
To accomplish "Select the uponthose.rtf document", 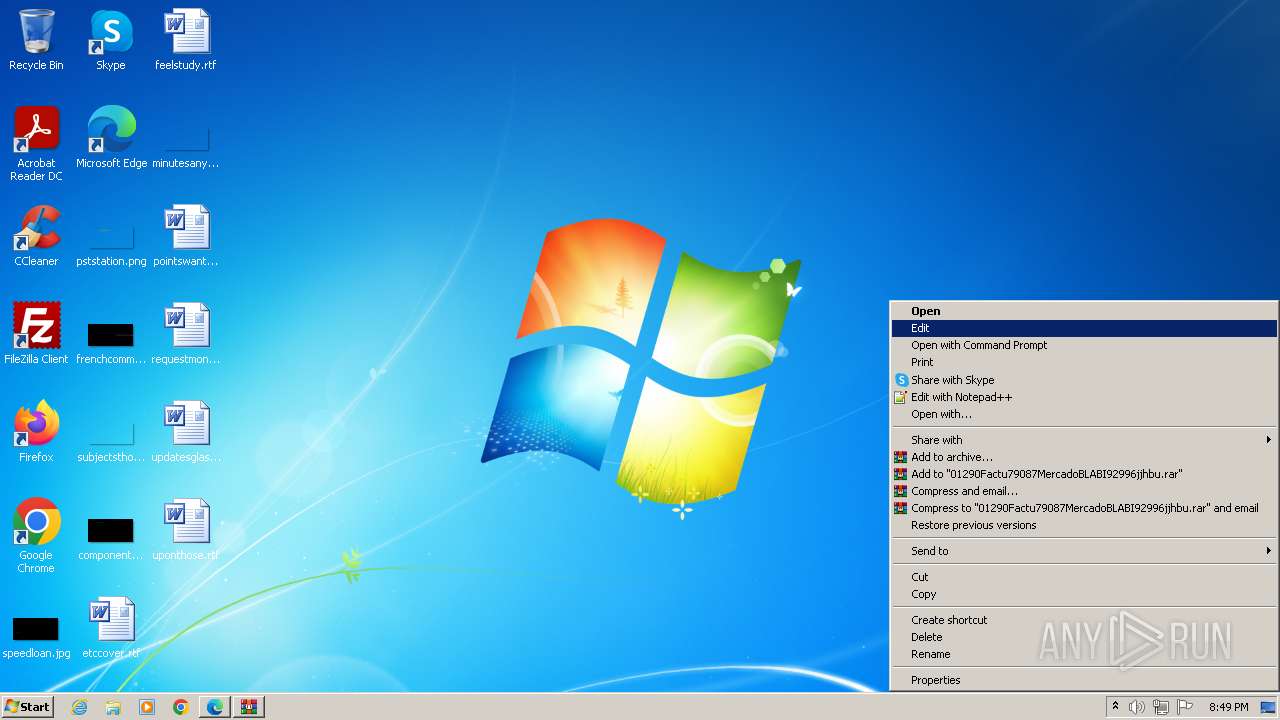I will 186,530.
